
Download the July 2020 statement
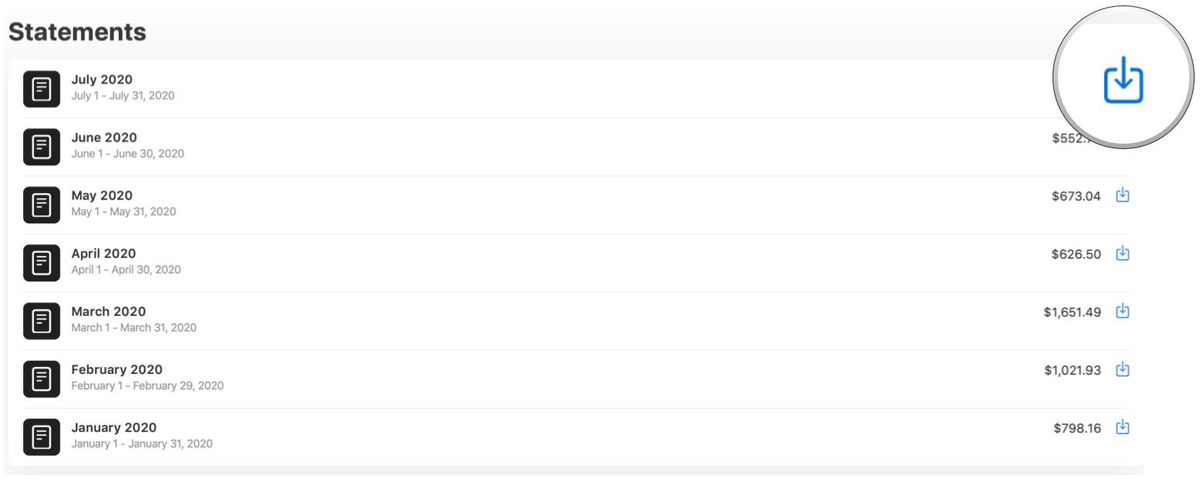point(1123,79)
